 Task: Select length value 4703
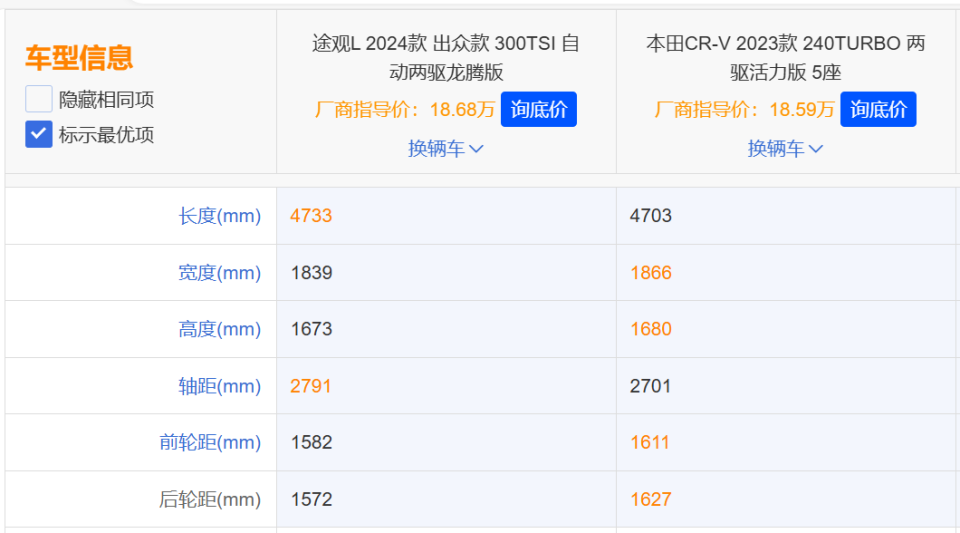[651, 216]
